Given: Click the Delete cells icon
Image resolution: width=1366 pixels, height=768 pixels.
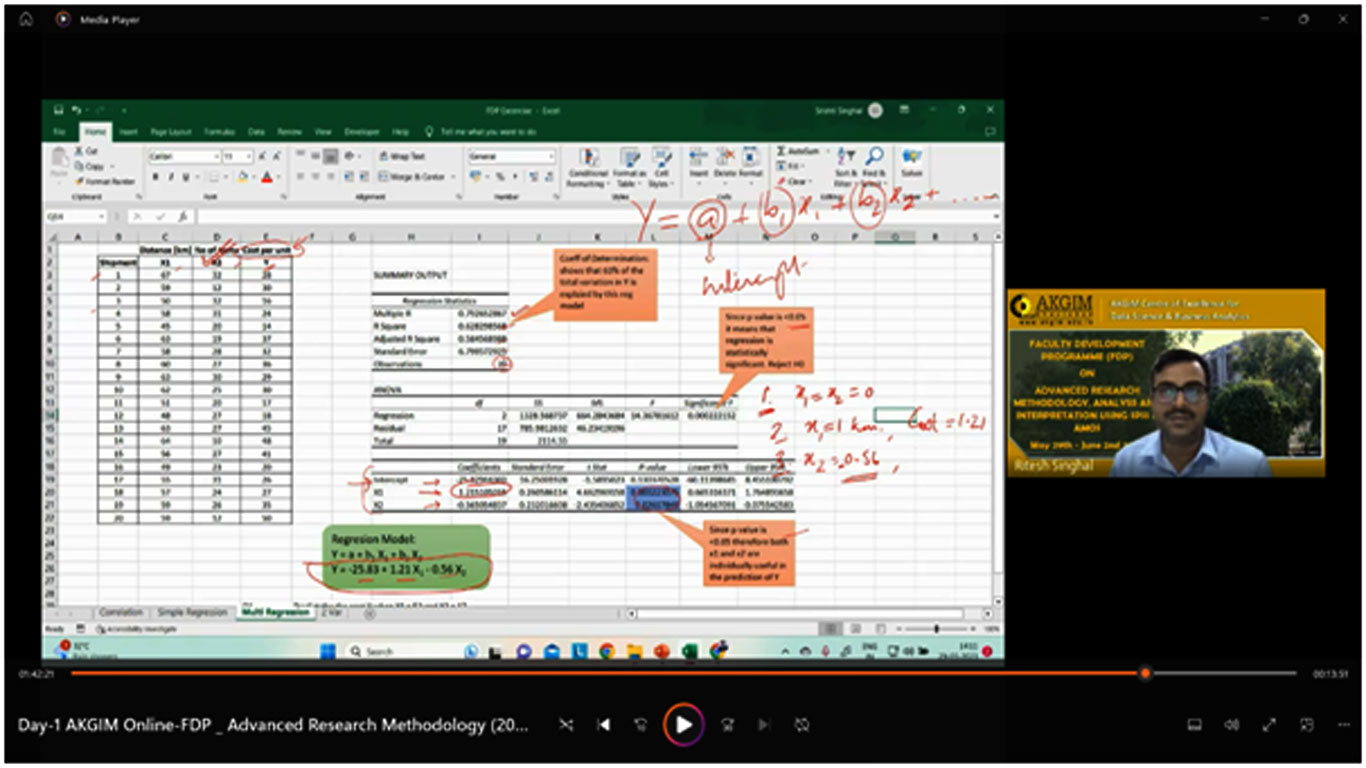Looking at the screenshot, I should coord(725,156).
